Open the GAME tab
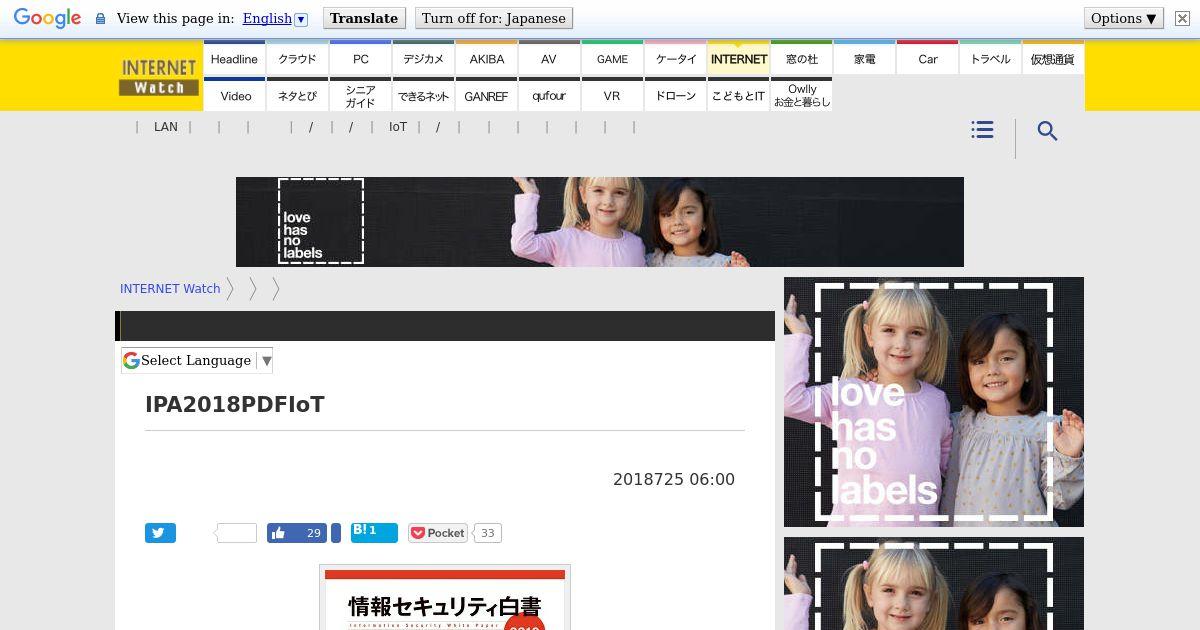 coord(612,58)
